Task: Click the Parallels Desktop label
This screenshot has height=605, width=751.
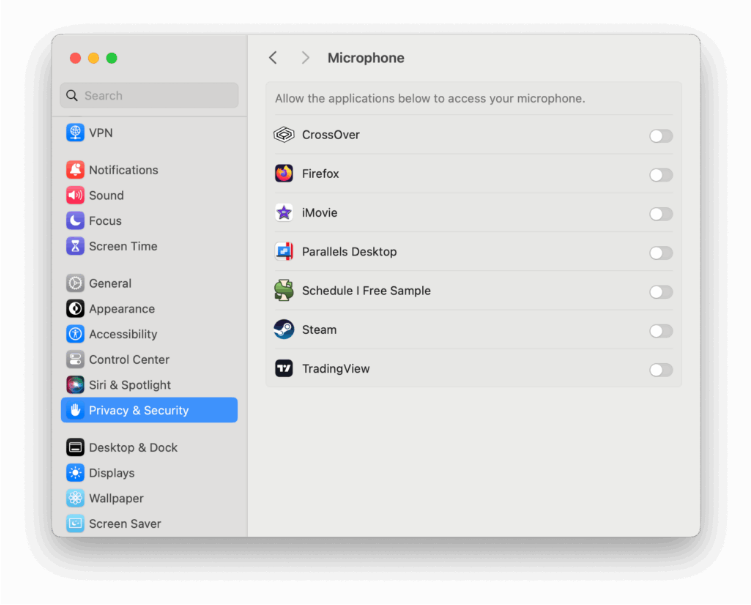Action: tap(349, 251)
